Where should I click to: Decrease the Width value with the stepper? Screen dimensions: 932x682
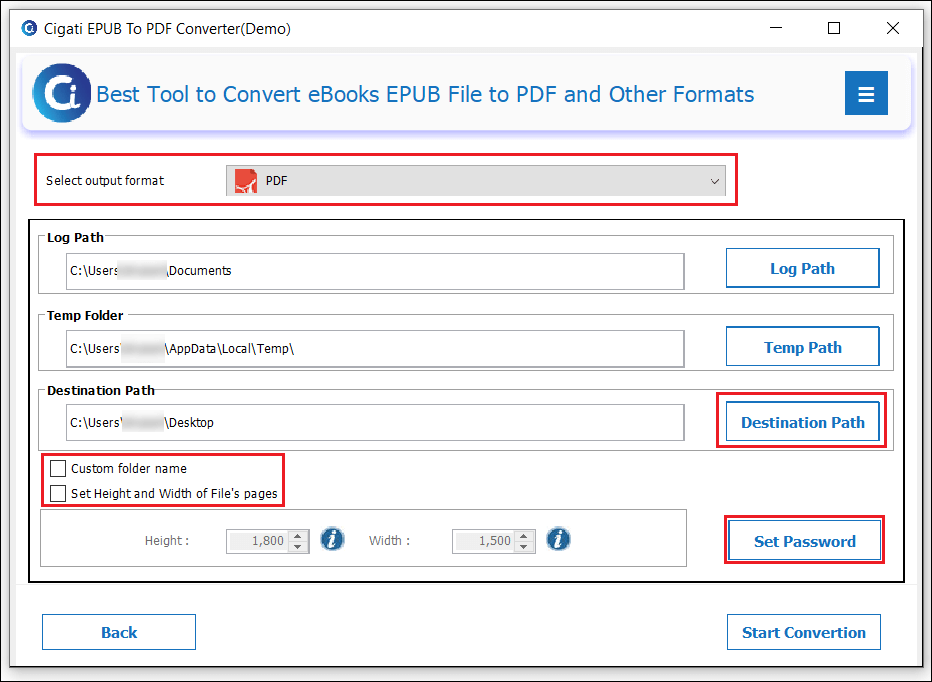[x=521, y=544]
